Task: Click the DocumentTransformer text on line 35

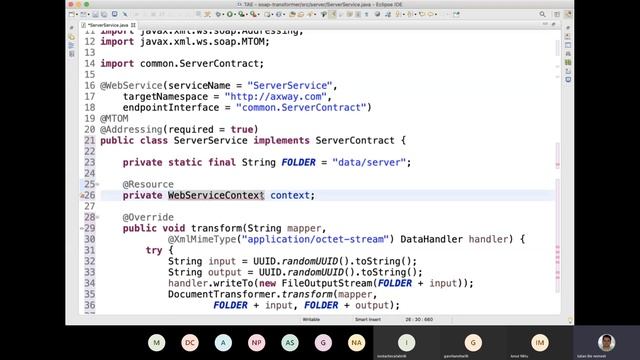Action: pyautogui.click(x=222, y=294)
